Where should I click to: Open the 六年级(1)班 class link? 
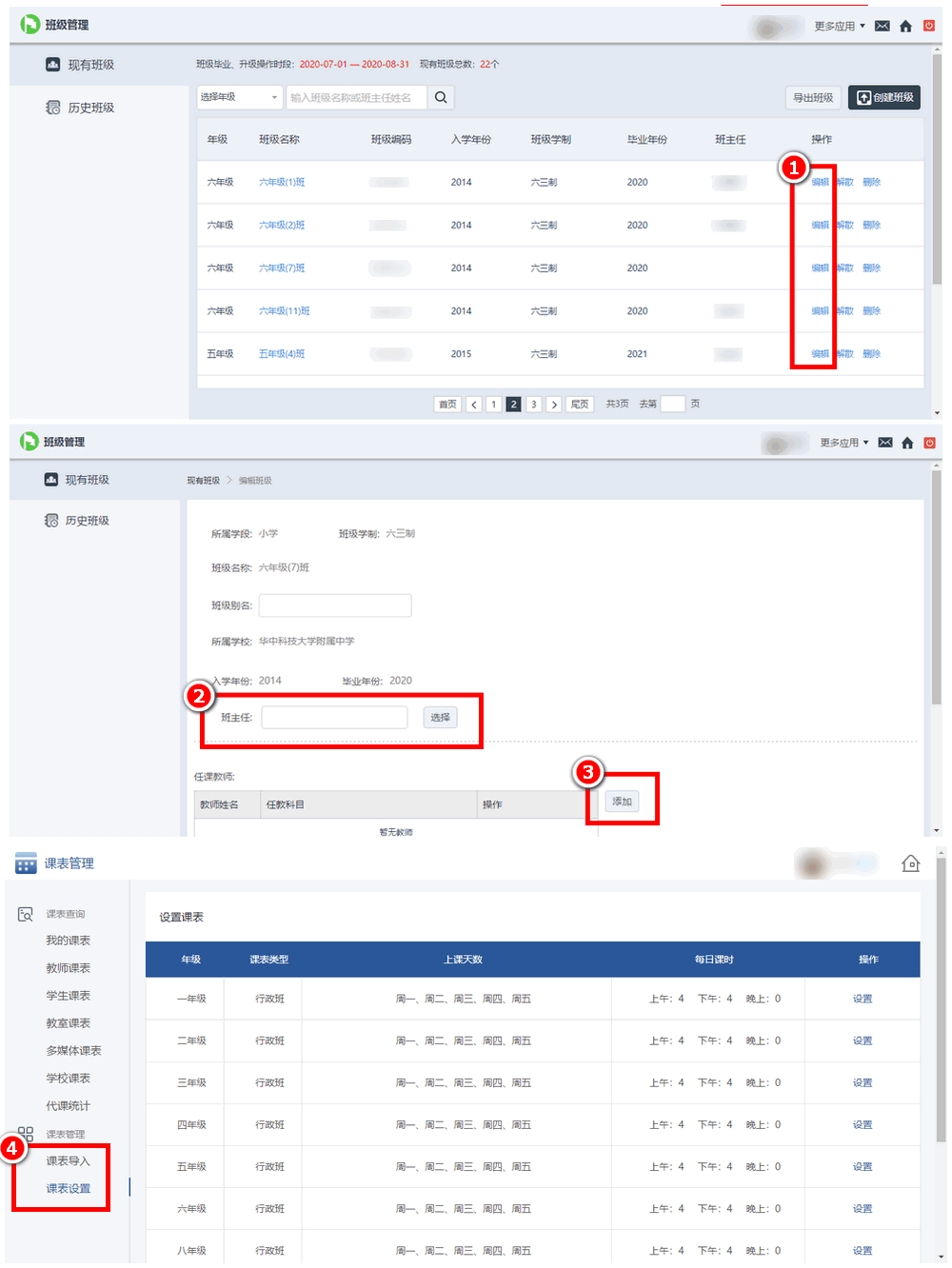click(282, 182)
